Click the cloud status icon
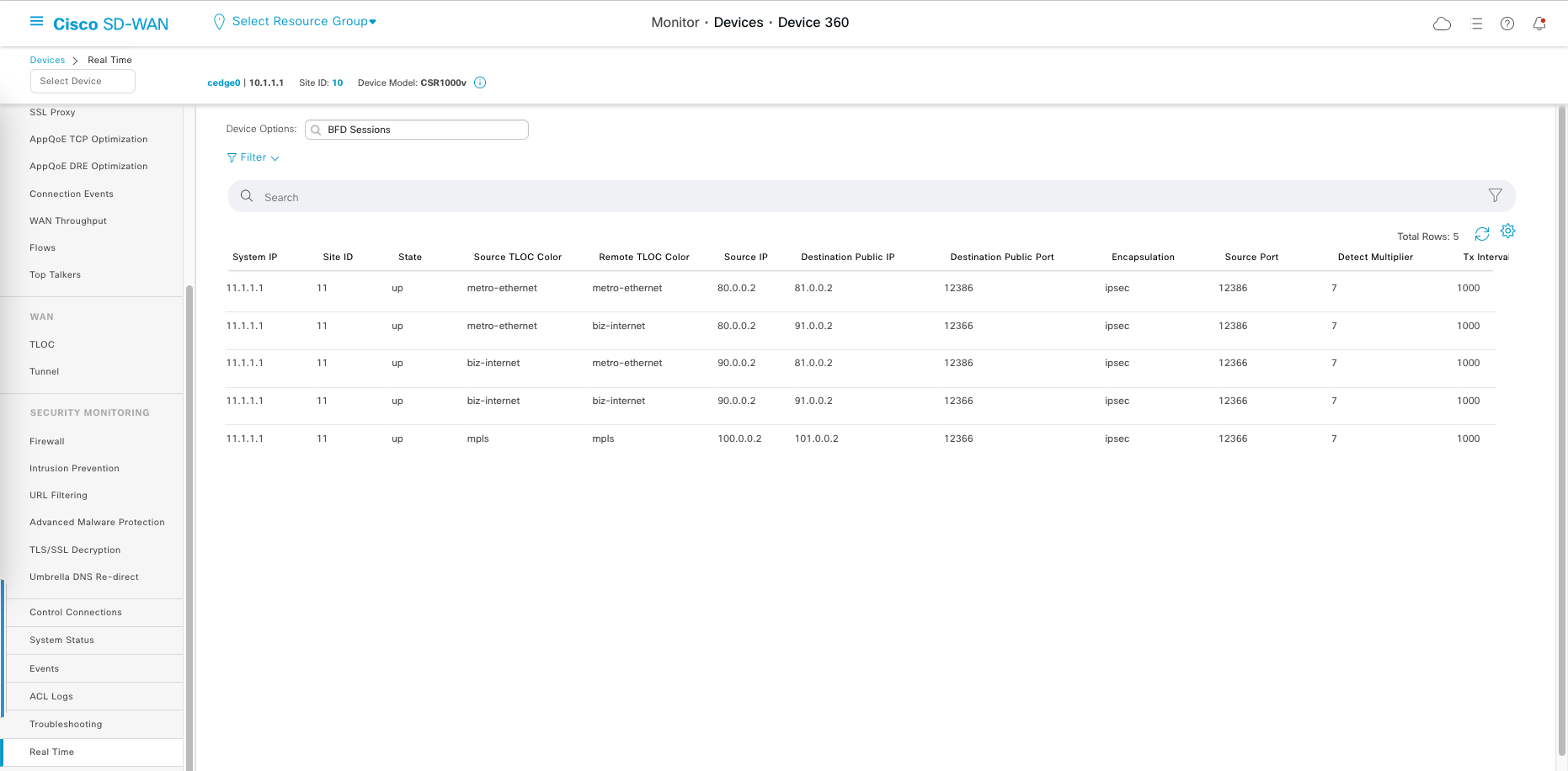Screen dimensions: 1568x771 coord(1442,24)
